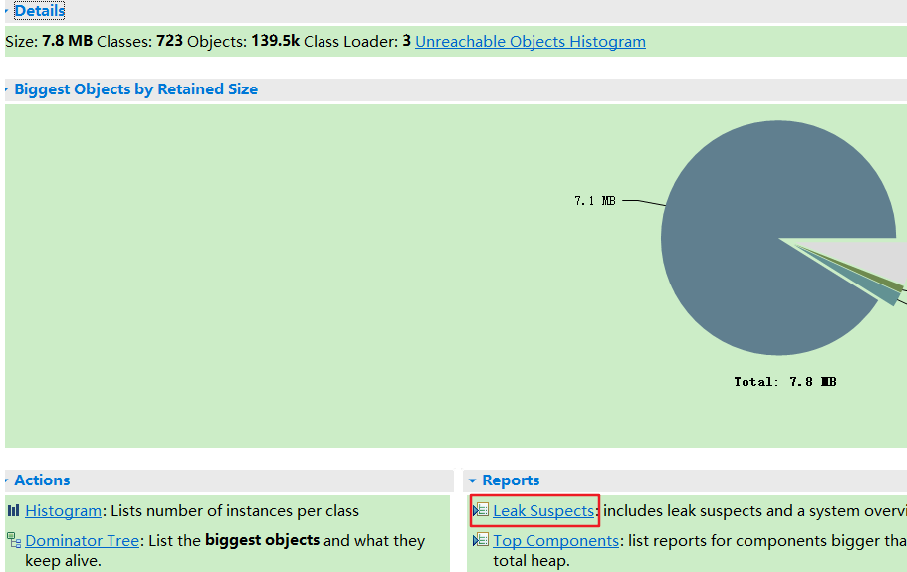
Task: Click the Class Loader 3 value
Action: tap(407, 41)
